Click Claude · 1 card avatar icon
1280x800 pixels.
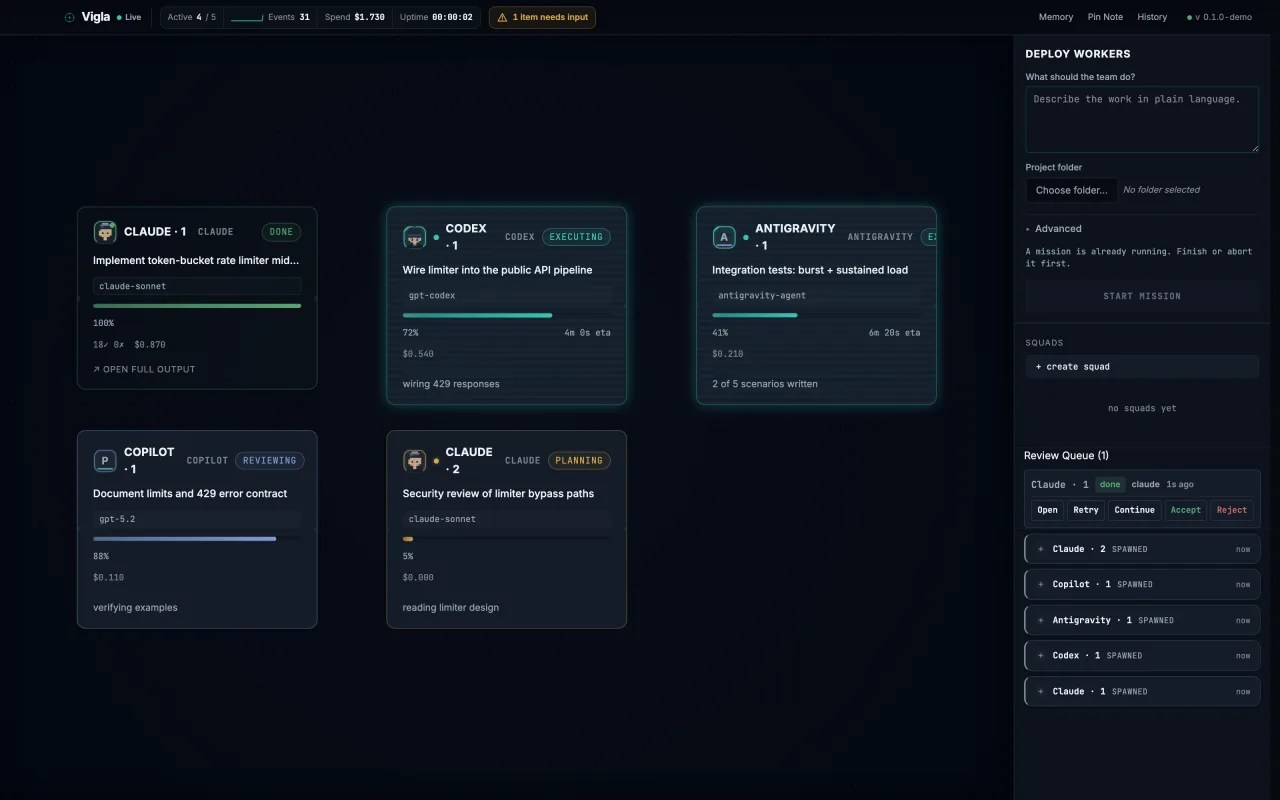tap(105, 231)
